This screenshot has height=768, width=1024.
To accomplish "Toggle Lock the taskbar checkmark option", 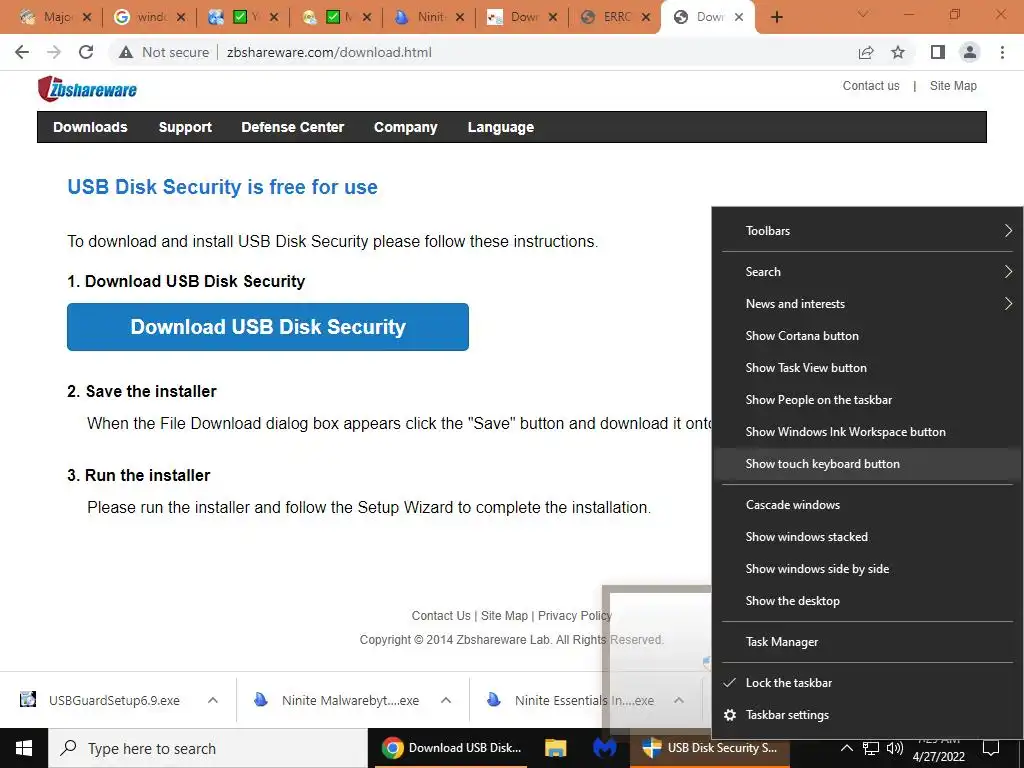I will coord(867,683).
